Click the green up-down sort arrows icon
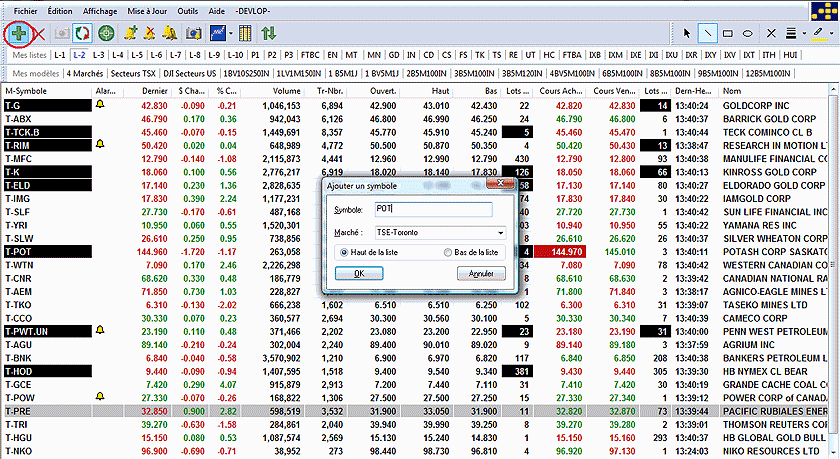Screen dimensions: 840x459 point(269,34)
